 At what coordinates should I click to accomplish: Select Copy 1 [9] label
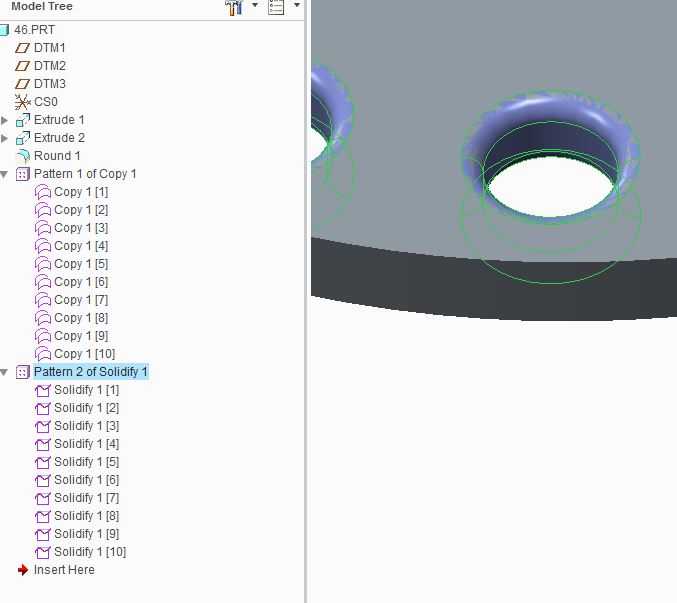81,336
